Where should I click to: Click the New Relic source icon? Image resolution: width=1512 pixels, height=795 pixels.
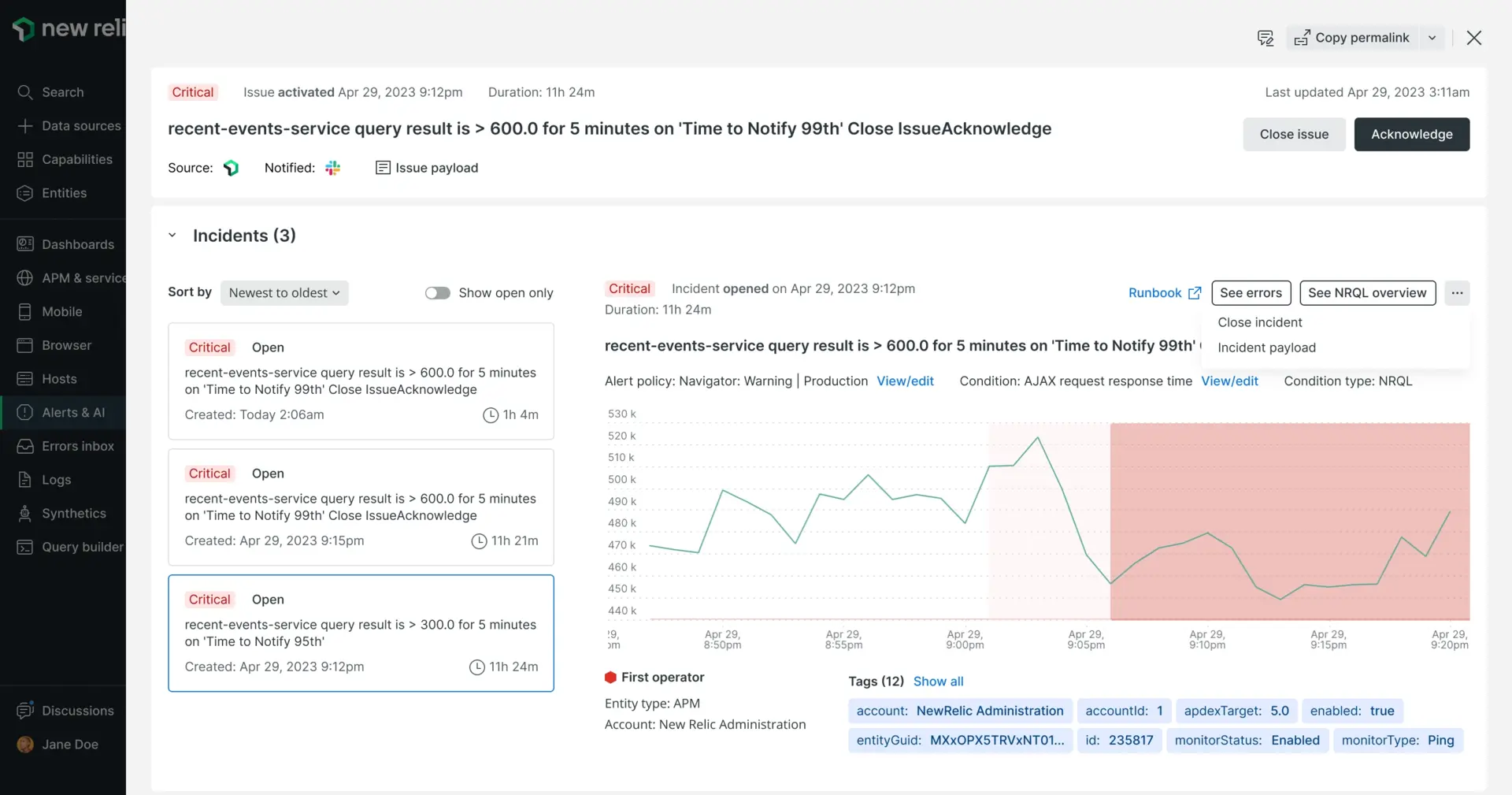point(231,168)
